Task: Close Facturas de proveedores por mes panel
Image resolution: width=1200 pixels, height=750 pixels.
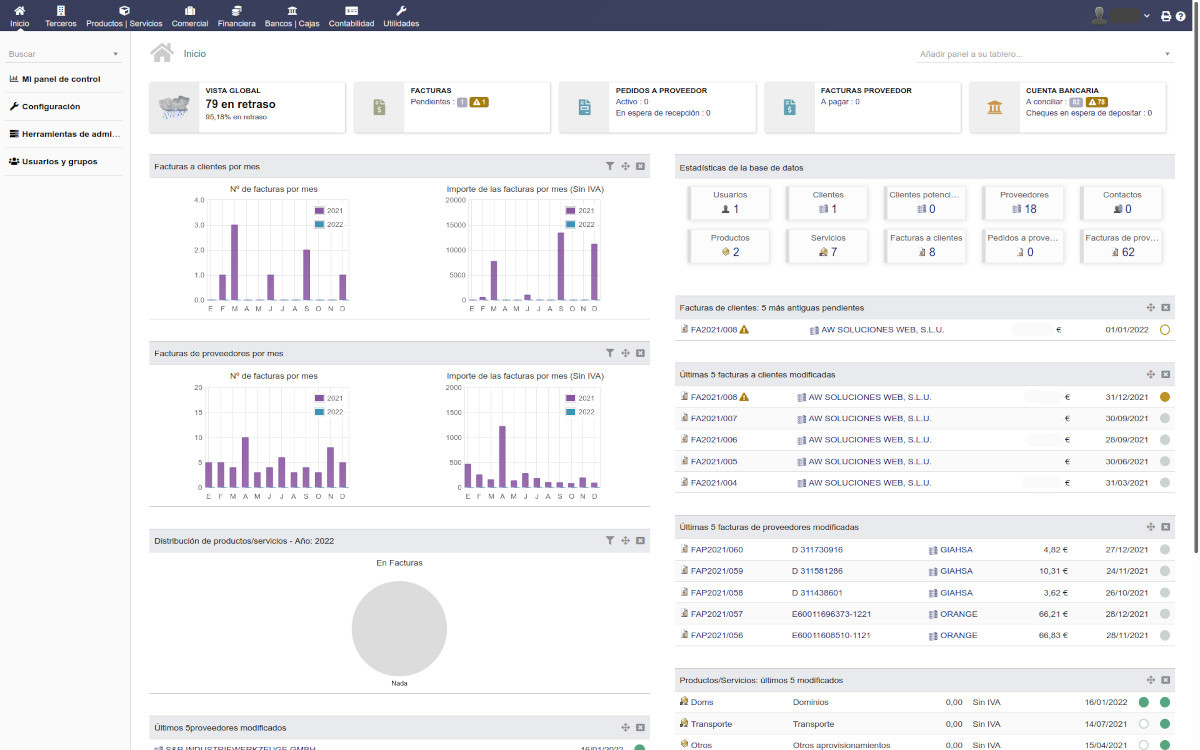Action: [x=640, y=353]
